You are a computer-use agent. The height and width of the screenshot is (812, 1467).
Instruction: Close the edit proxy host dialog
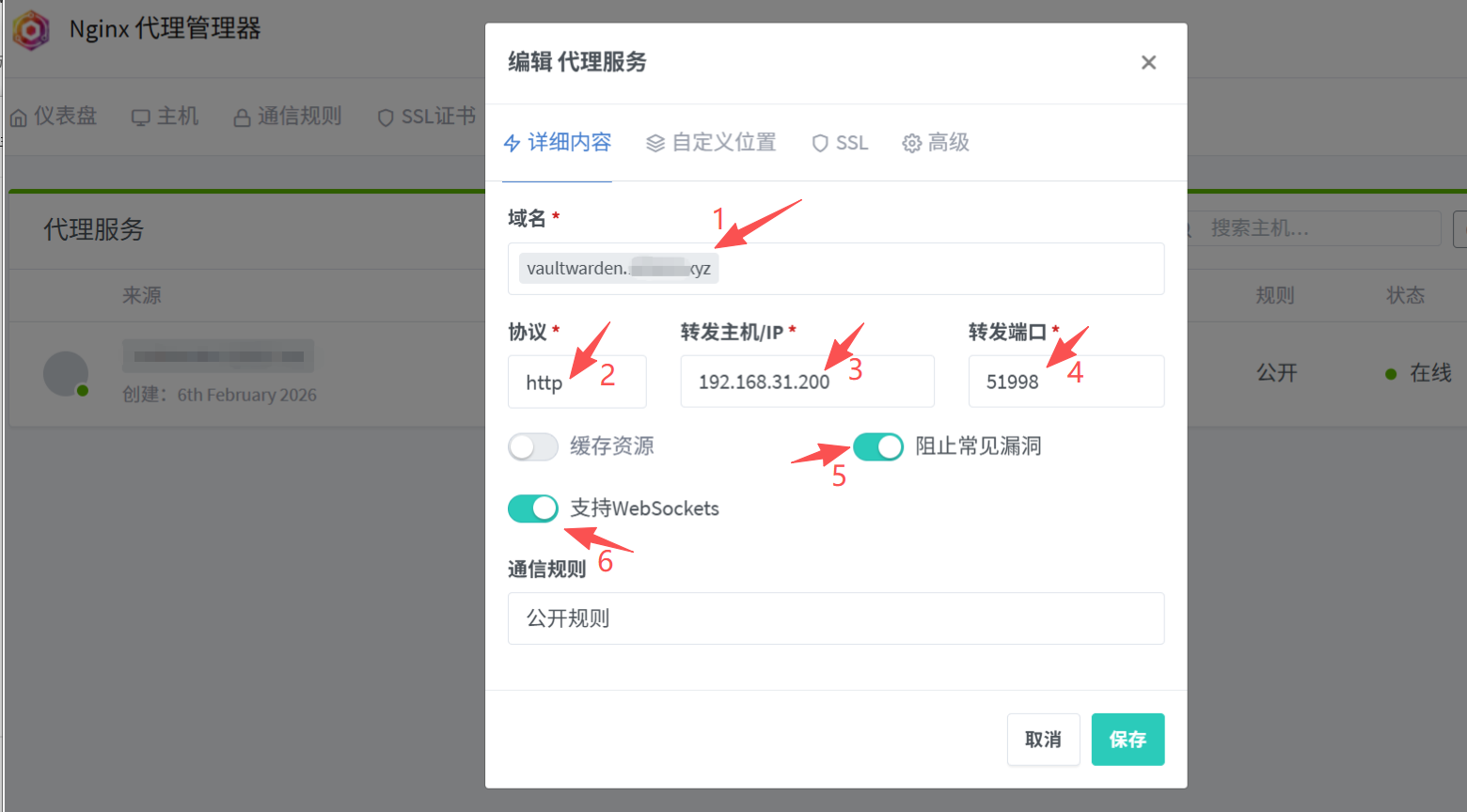(x=1148, y=62)
